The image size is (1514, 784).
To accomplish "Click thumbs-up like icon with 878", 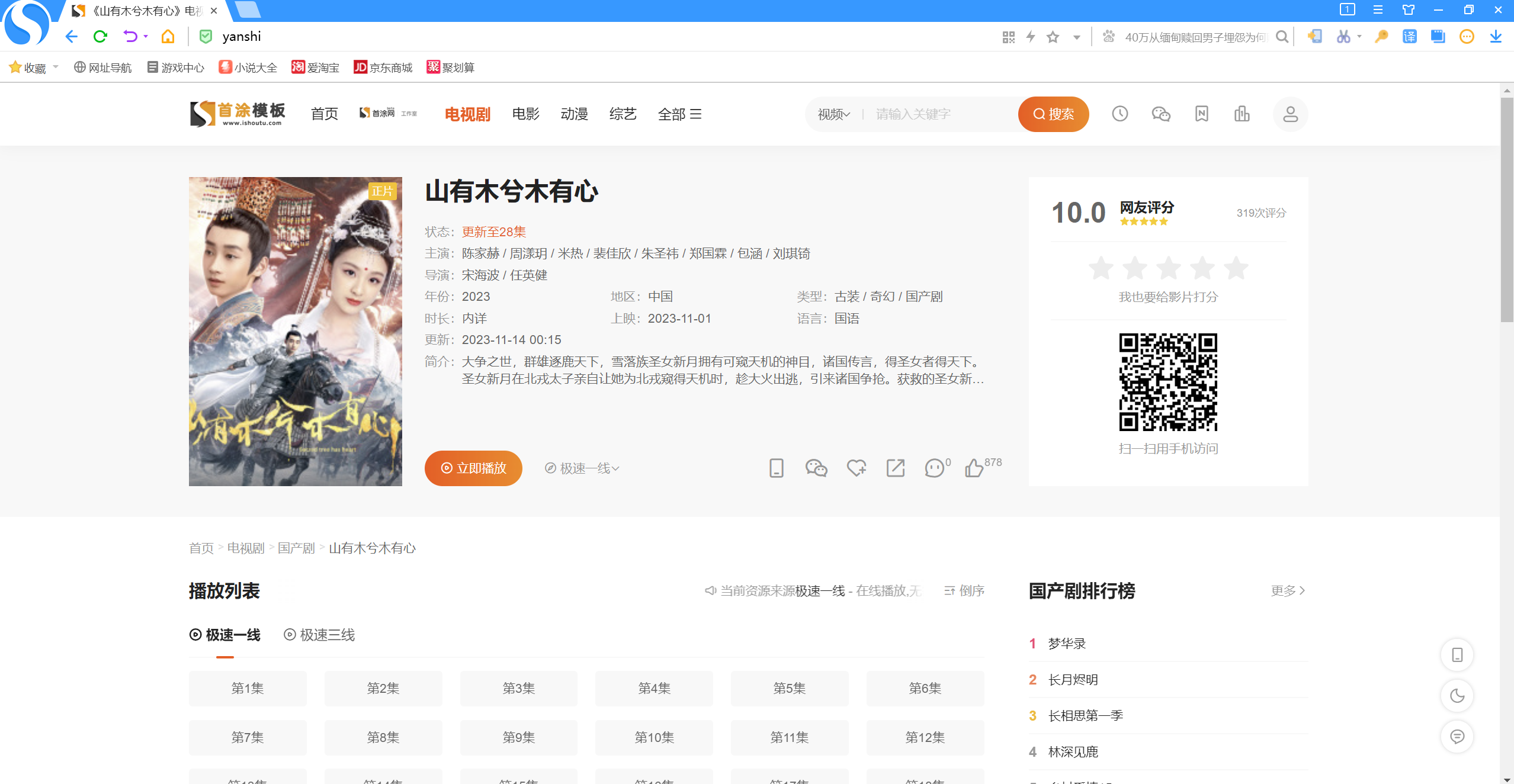I will pos(974,468).
